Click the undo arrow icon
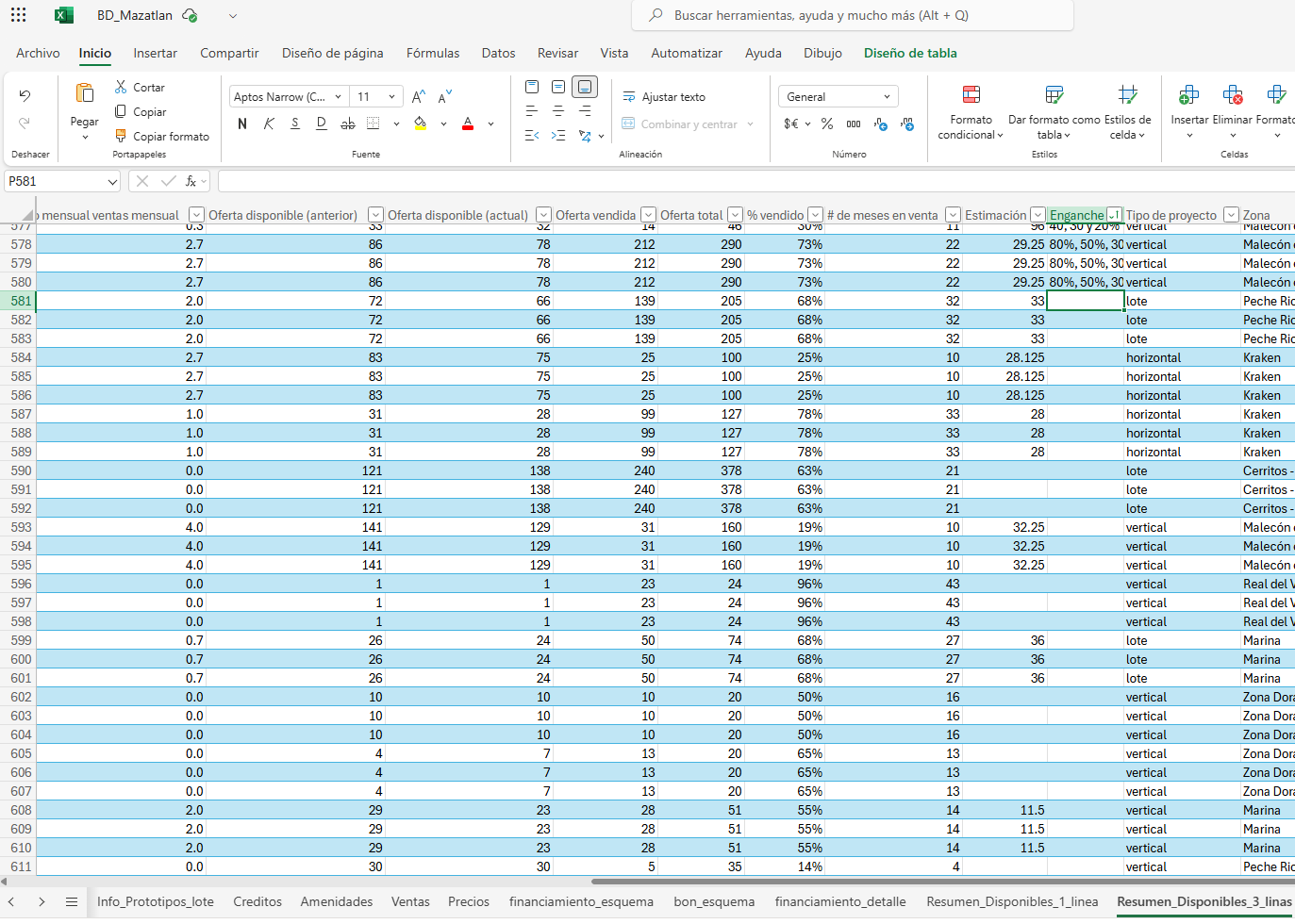Viewport: 1295px width, 924px height. click(x=25, y=95)
